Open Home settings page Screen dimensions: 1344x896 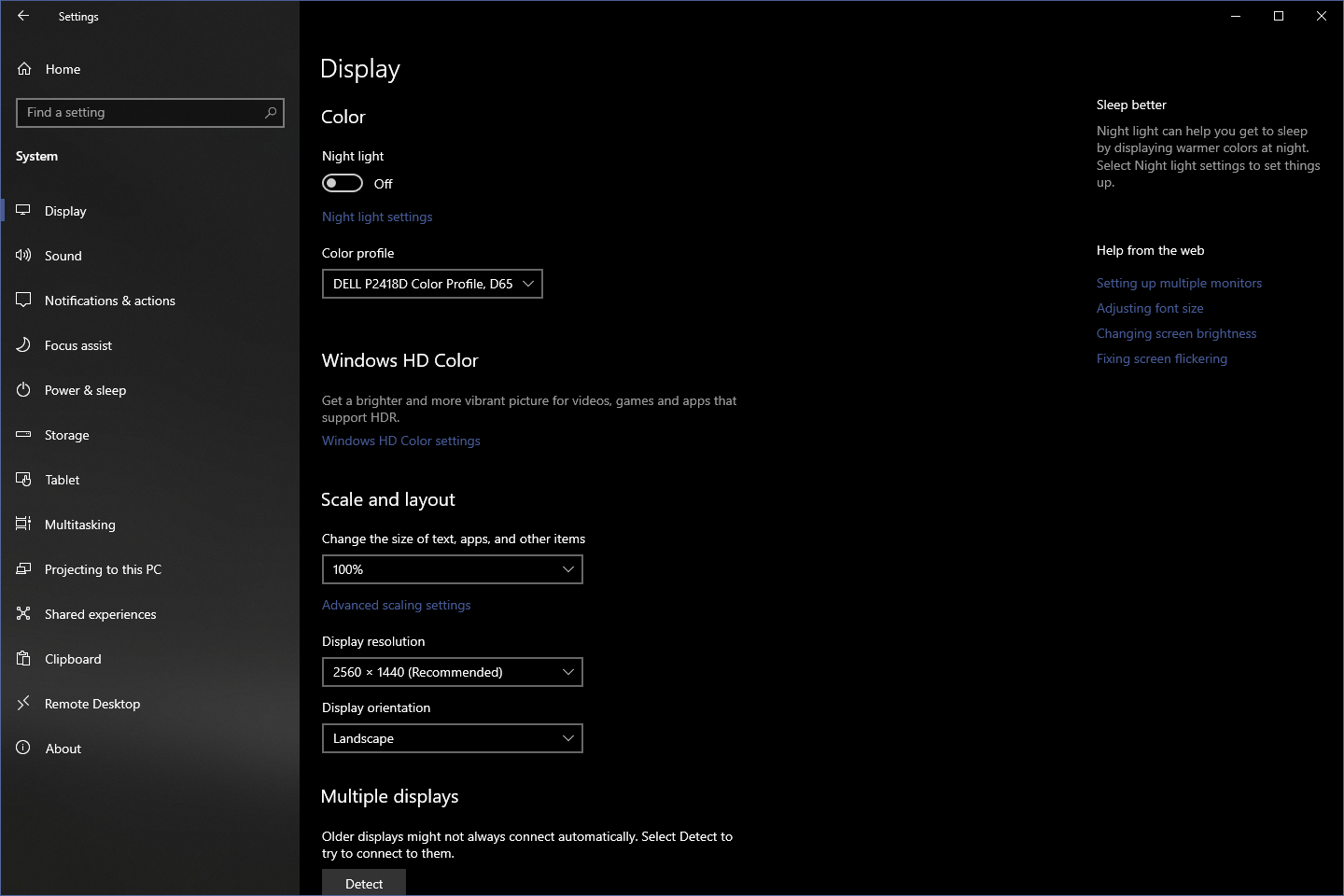149,69
